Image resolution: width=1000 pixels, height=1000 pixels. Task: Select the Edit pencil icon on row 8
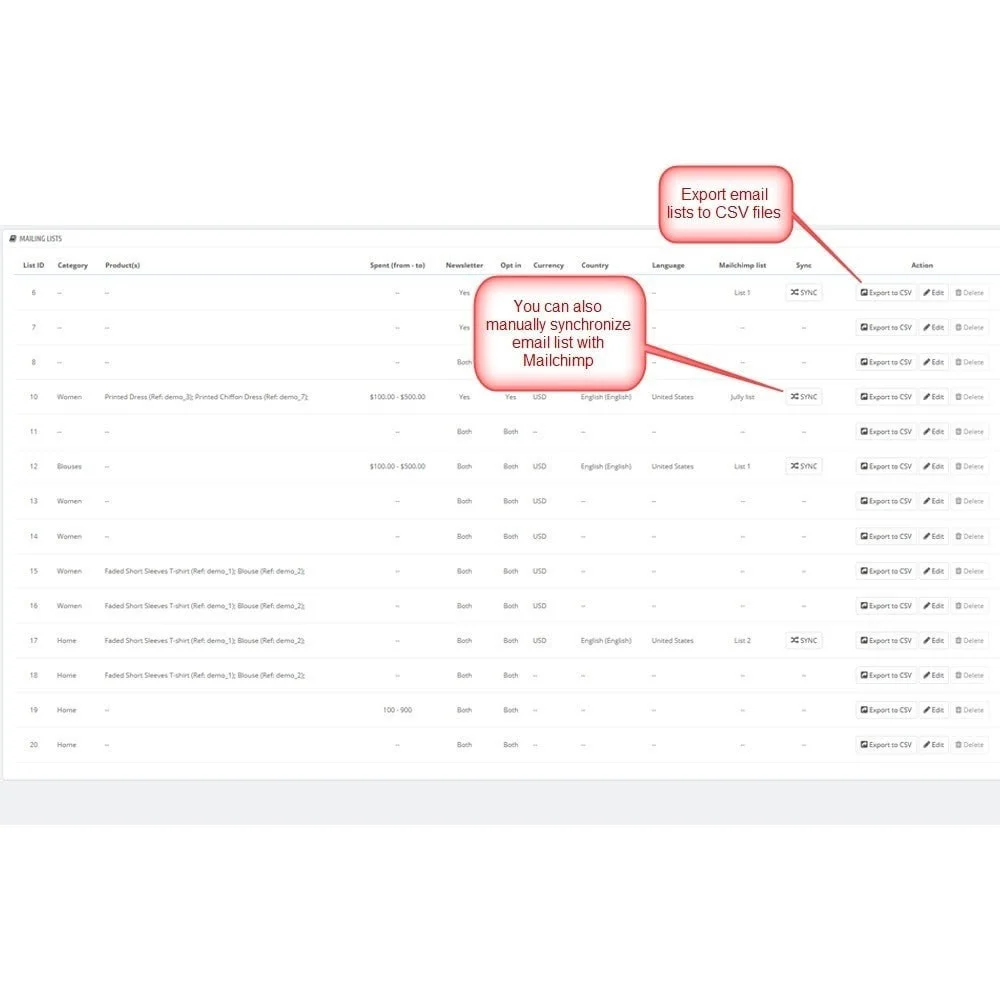point(927,362)
